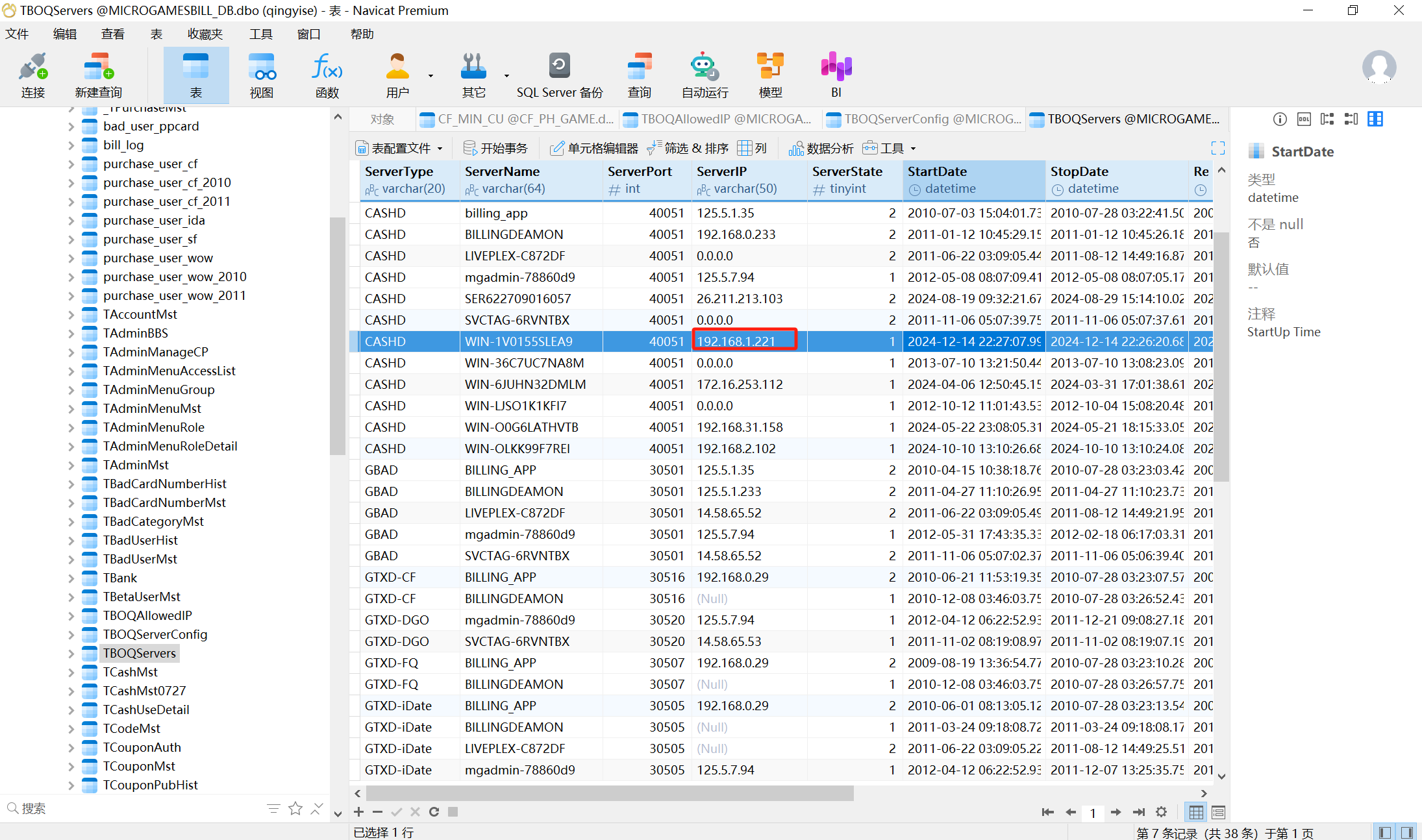Click the add record plus icon
The height and width of the screenshot is (840, 1422).
click(x=358, y=811)
